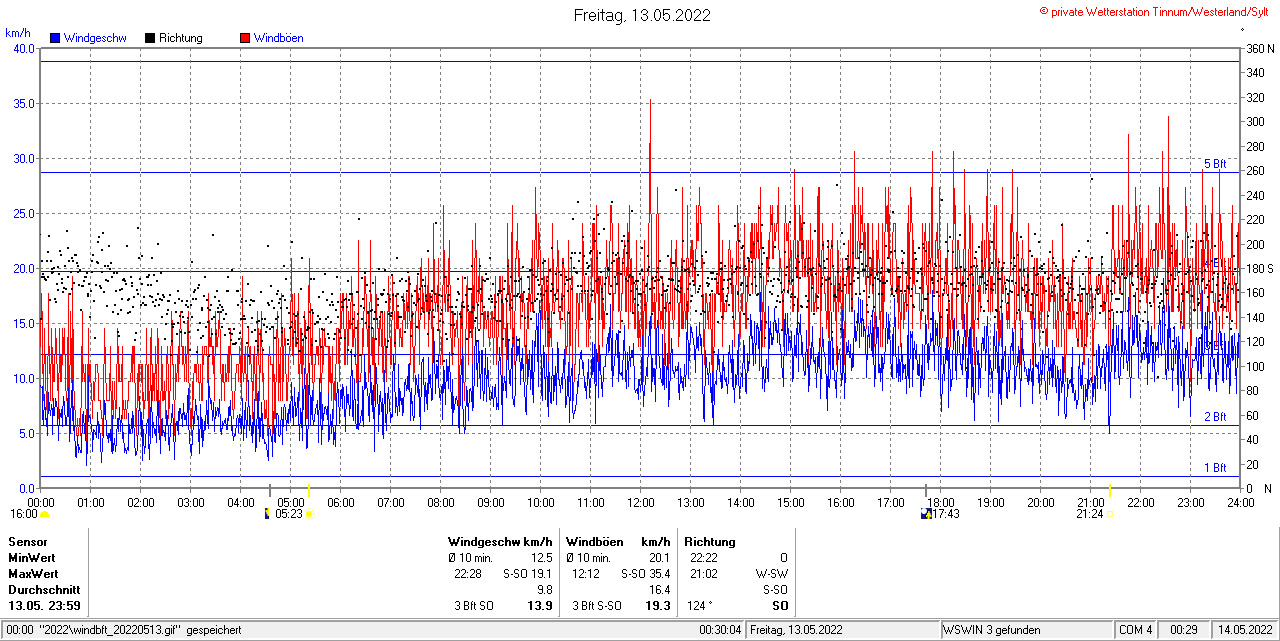Click the km/h unit label above the left axis
This screenshot has width=1280, height=641.
[x=18, y=33]
